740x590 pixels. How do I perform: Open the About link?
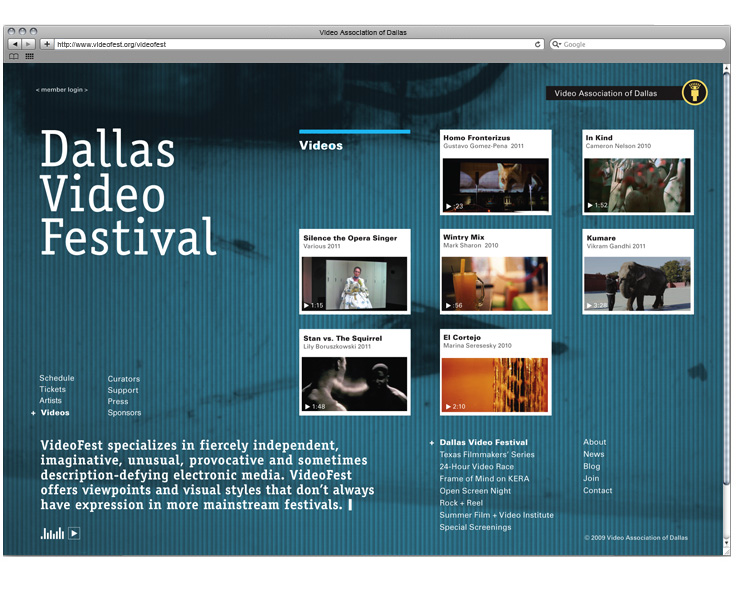pos(595,442)
